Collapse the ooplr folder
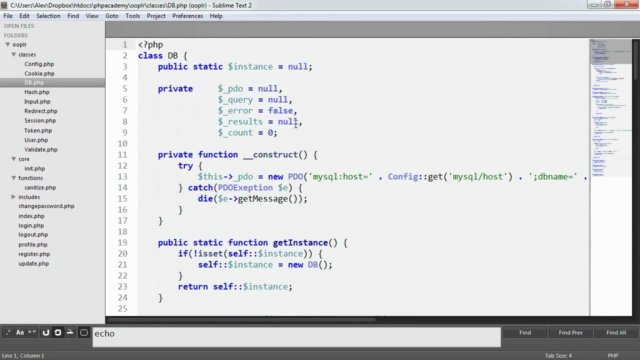This screenshot has height=360, width=640. pyautogui.click(x=8, y=44)
